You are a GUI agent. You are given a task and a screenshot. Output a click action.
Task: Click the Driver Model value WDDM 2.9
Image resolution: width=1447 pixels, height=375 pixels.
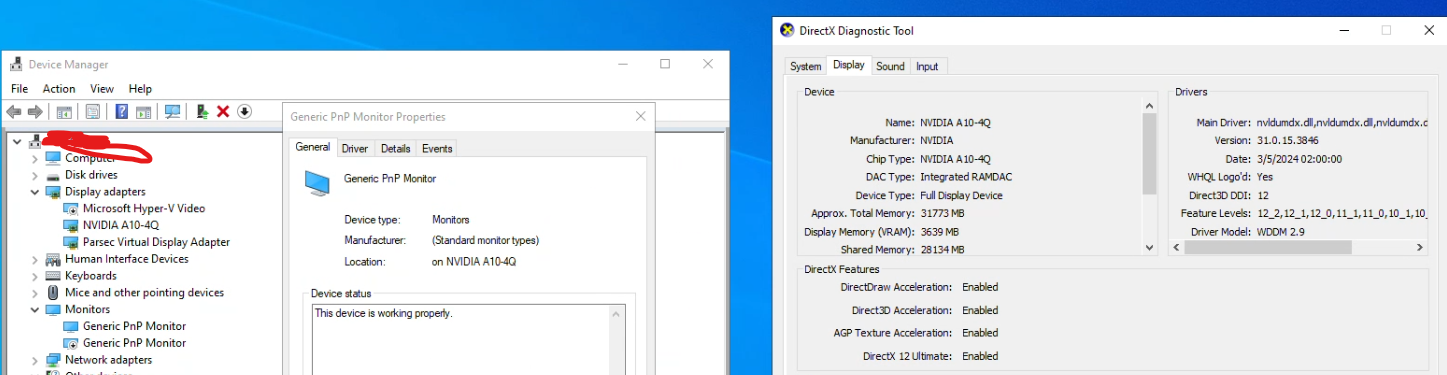(x=1281, y=232)
